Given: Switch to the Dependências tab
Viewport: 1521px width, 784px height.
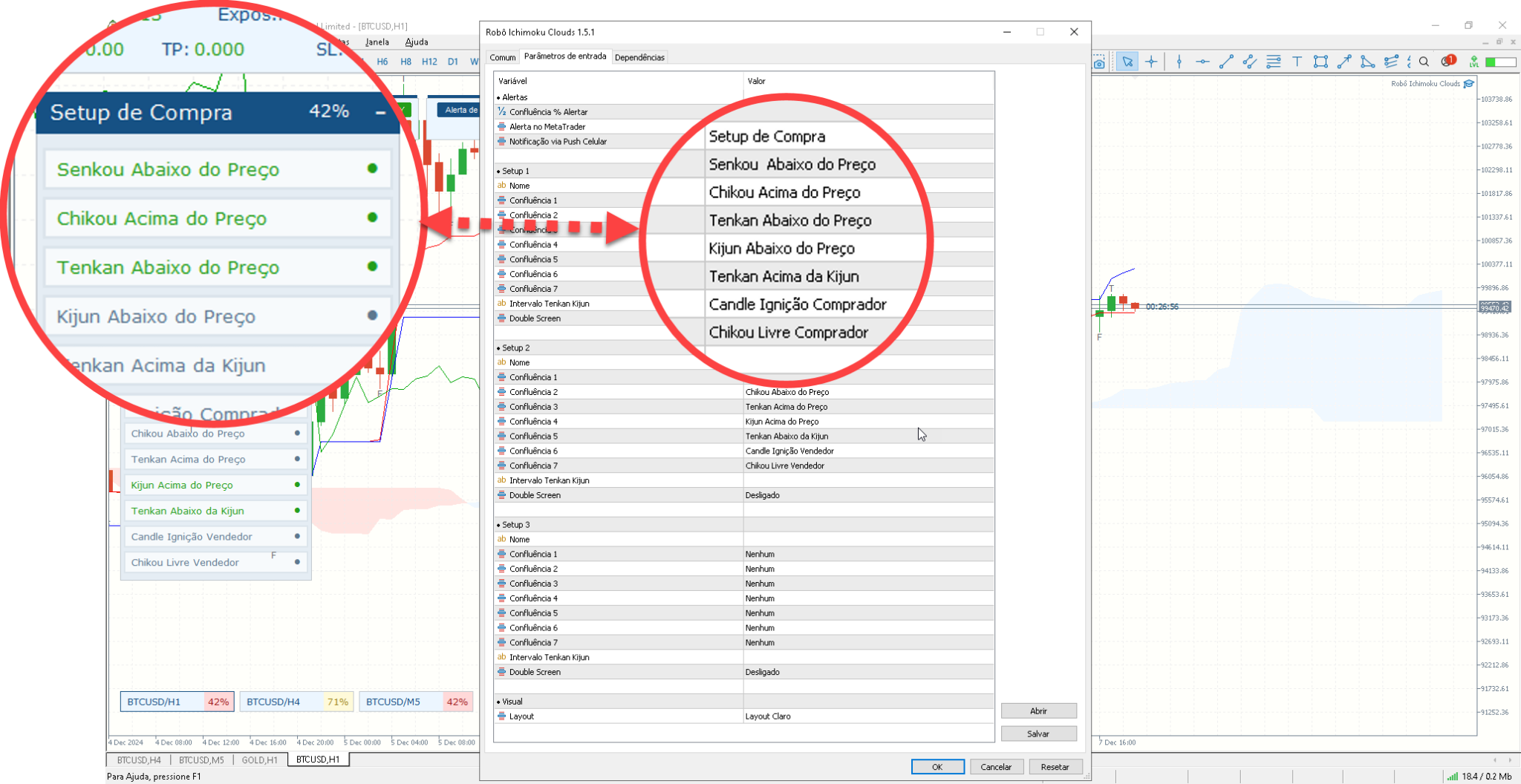Looking at the screenshot, I should point(639,57).
